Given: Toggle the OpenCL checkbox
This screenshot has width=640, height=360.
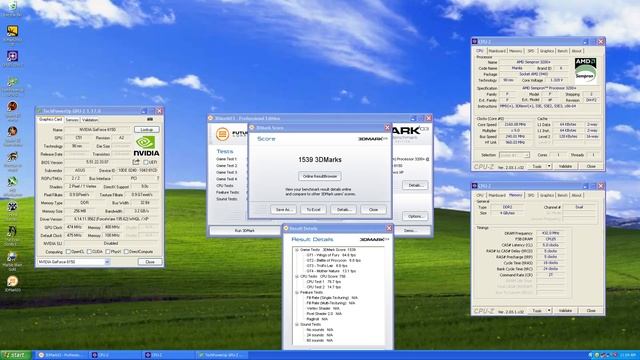Looking at the screenshot, I should (68, 252).
